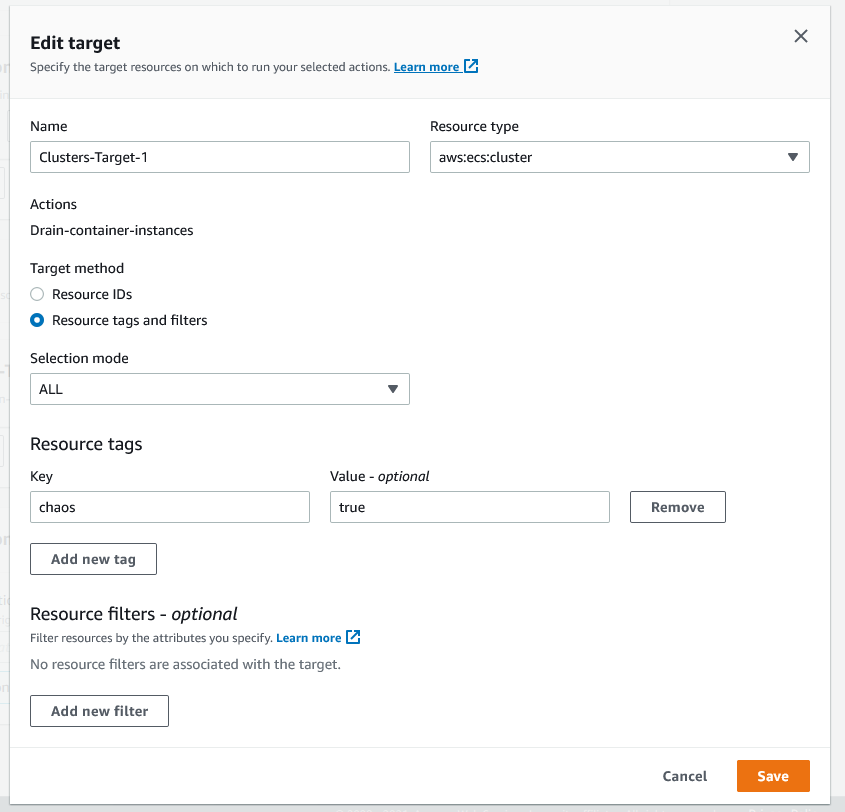845x812 pixels.
Task: Save the target configuration
Action: click(x=773, y=776)
